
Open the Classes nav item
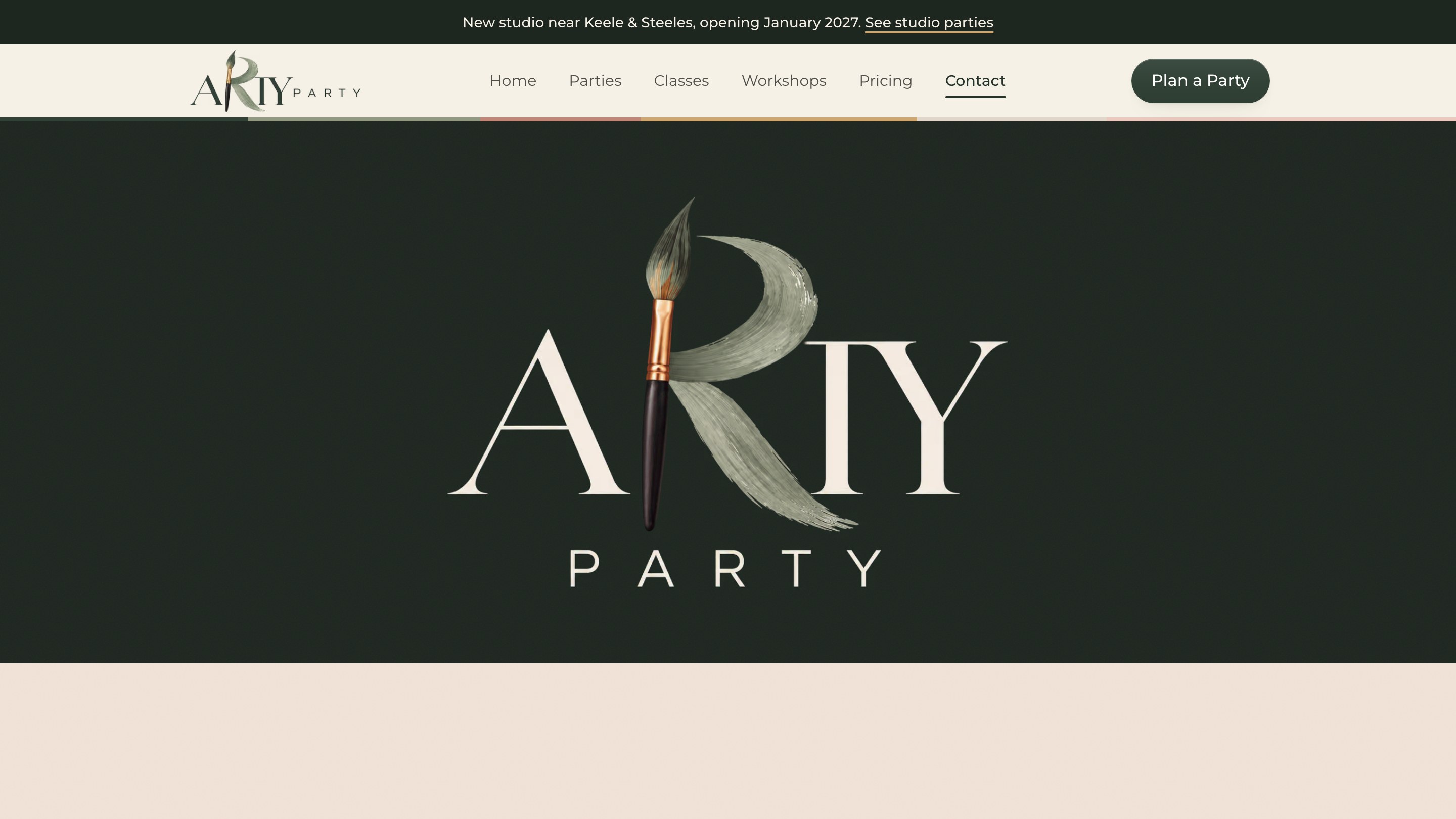click(681, 81)
